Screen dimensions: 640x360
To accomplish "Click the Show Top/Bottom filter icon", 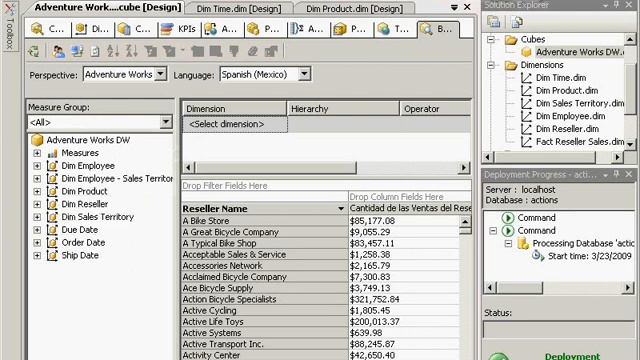I will point(169,51).
